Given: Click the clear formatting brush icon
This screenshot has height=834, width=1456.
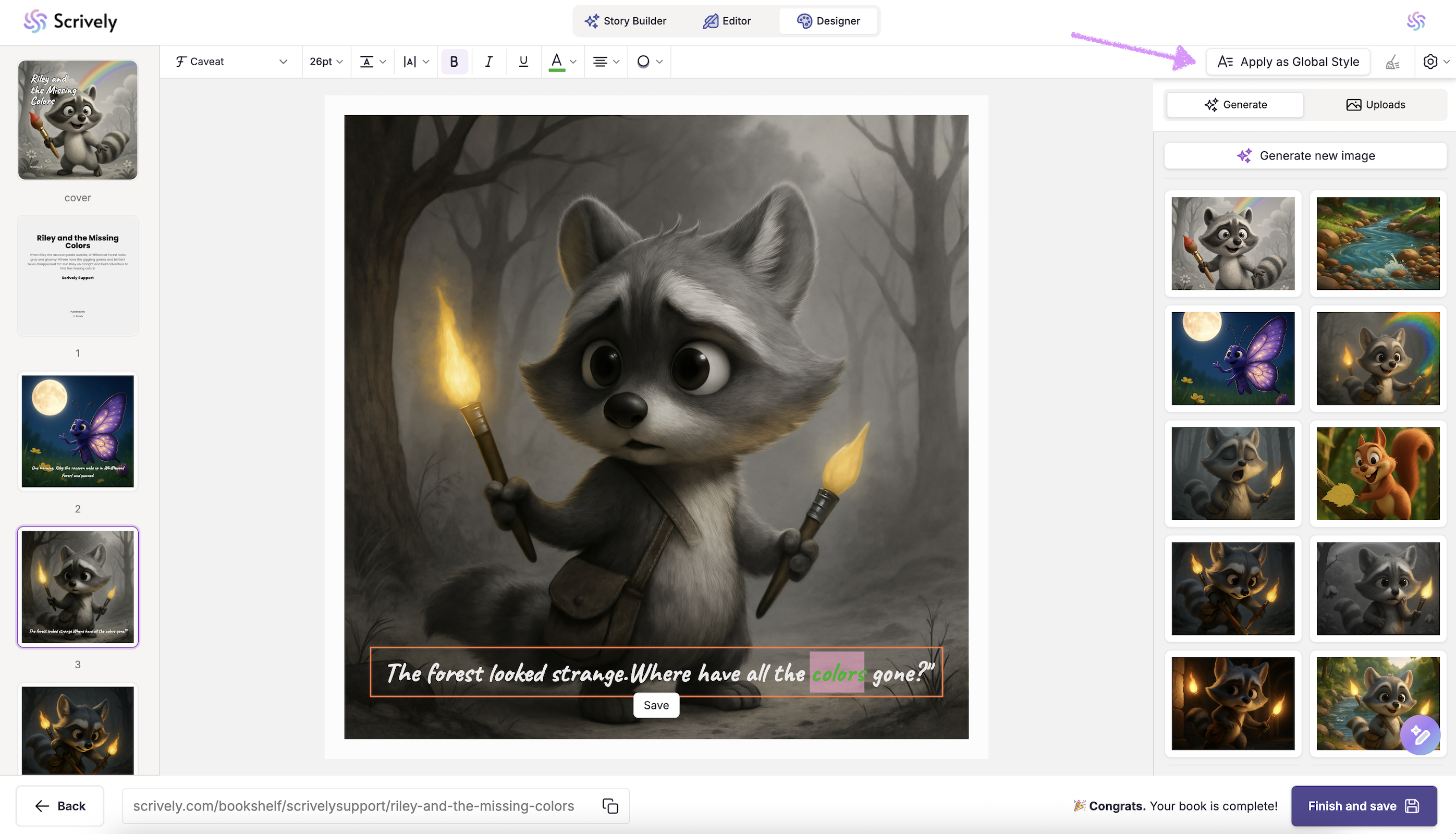Looking at the screenshot, I should 1392,62.
